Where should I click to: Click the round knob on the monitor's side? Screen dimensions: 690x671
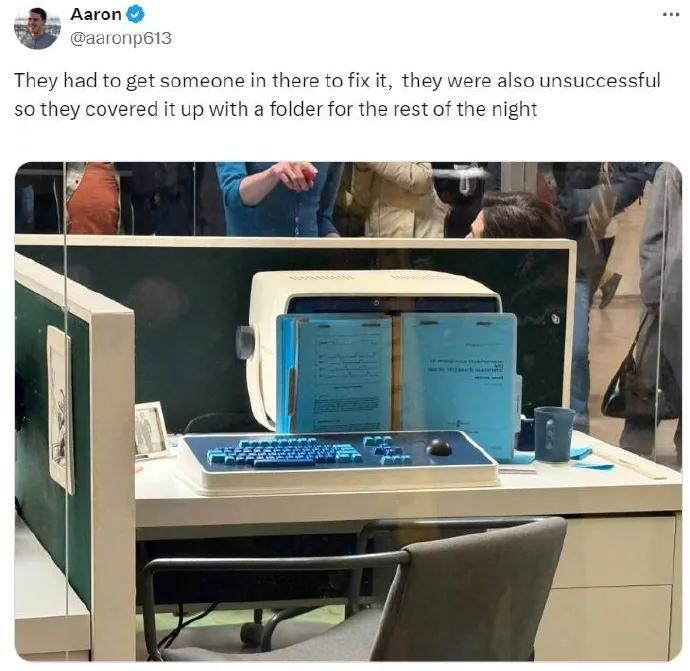[245, 342]
